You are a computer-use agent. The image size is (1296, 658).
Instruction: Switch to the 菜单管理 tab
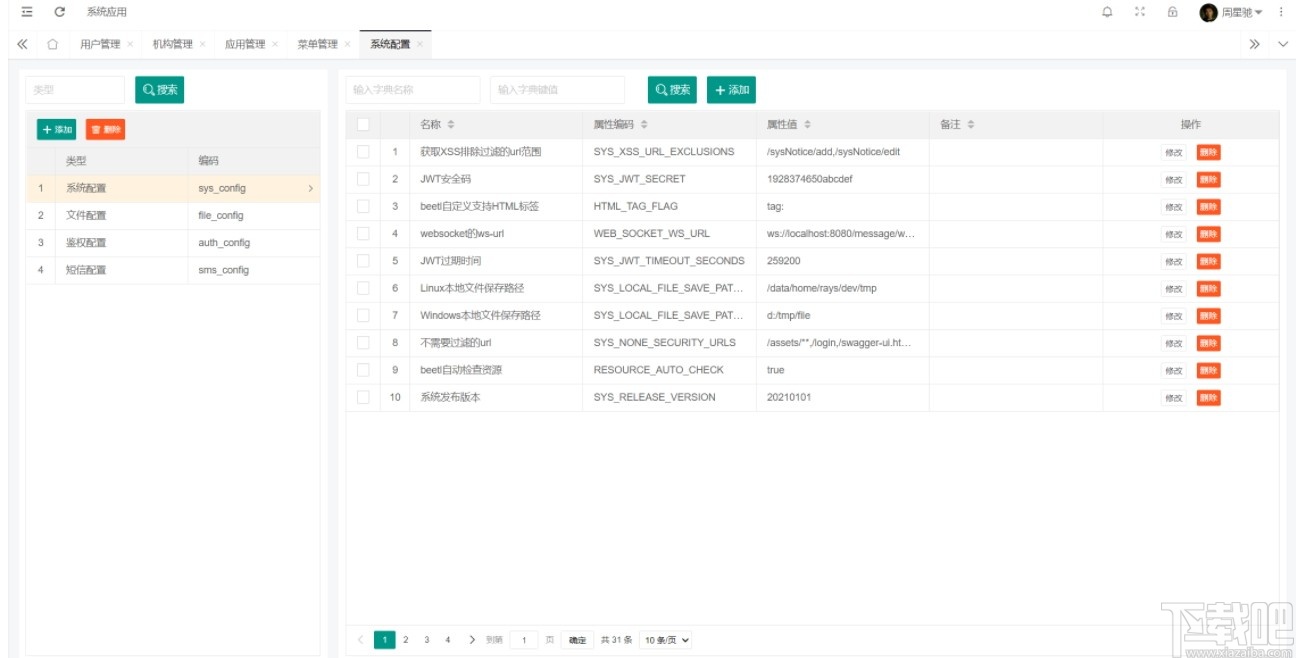[319, 44]
